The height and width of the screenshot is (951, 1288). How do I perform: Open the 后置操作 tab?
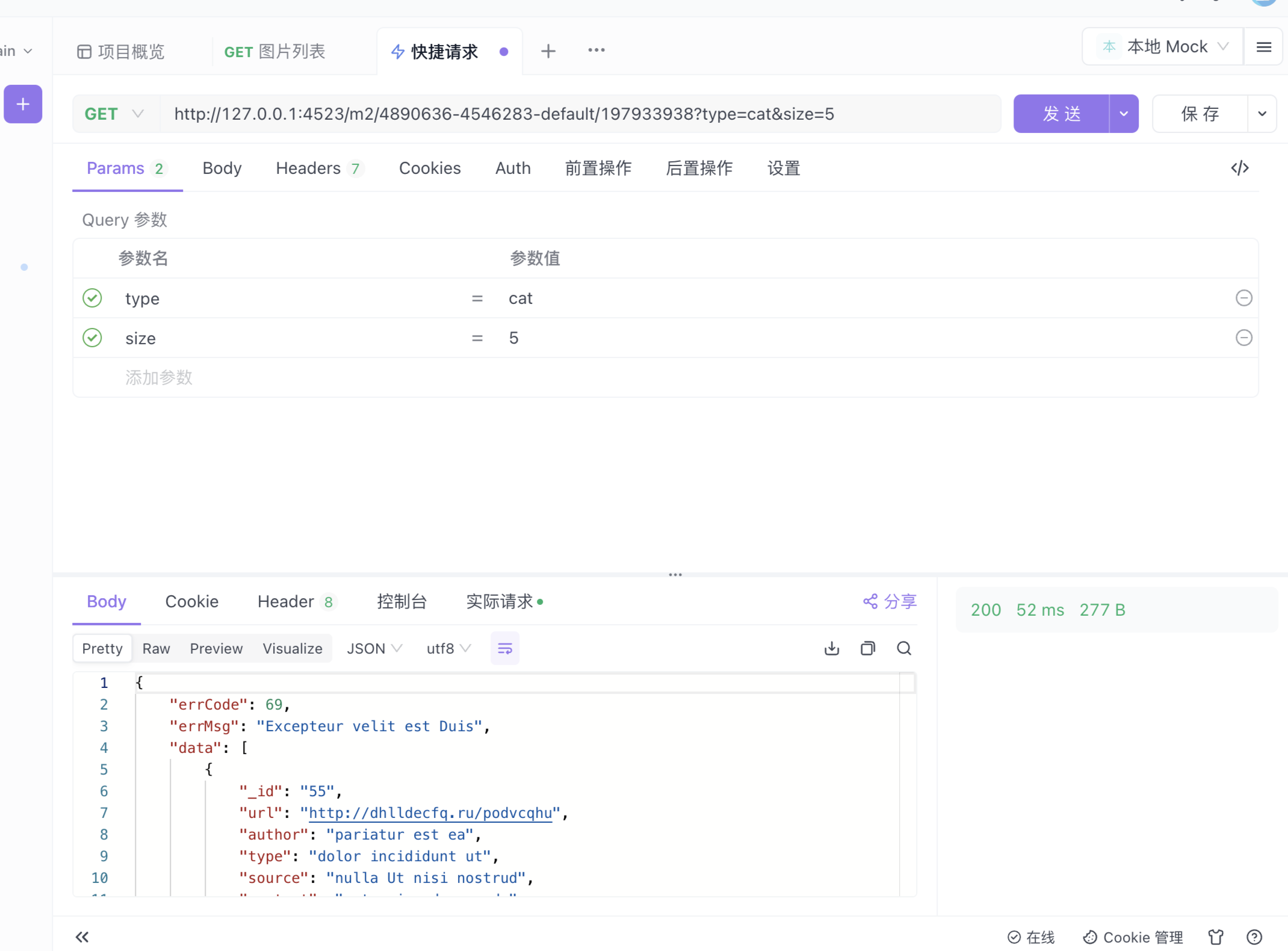[699, 168]
